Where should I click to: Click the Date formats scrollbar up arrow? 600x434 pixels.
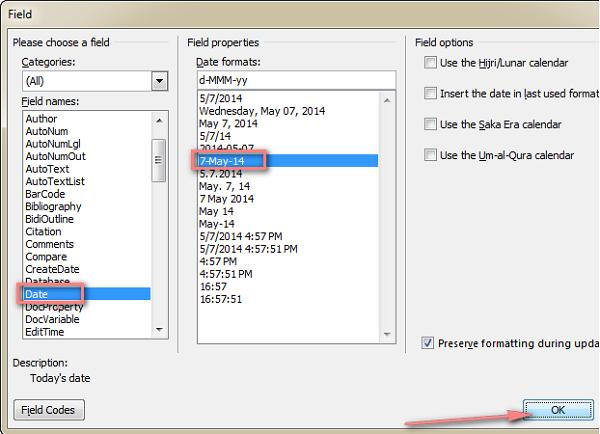(x=387, y=101)
